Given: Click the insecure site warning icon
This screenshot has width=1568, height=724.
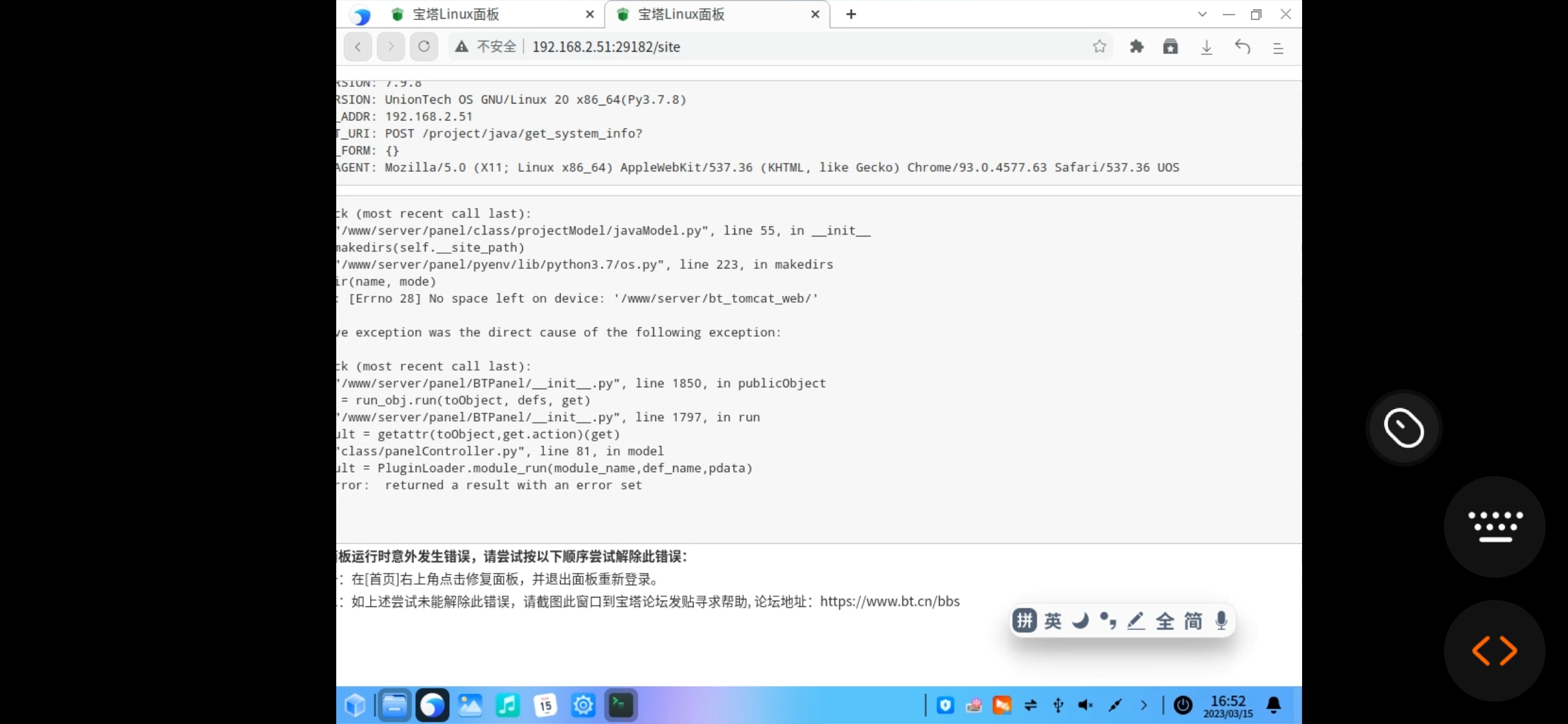Looking at the screenshot, I should click(x=462, y=47).
